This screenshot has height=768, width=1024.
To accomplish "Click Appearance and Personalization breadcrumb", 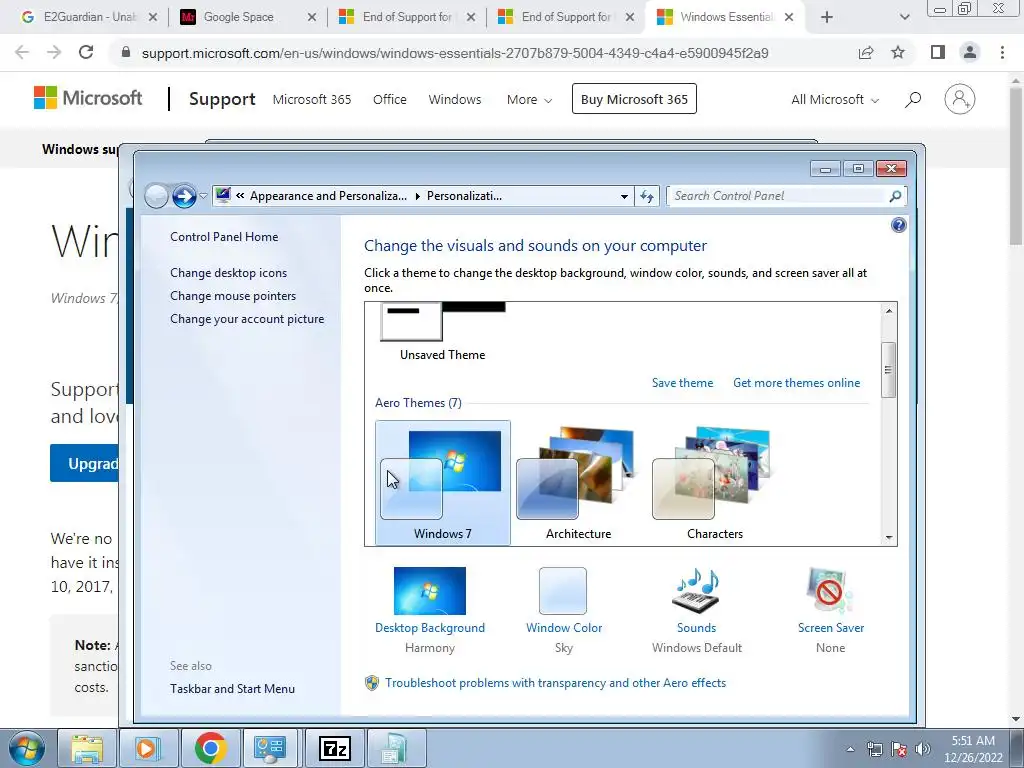I will click(328, 196).
